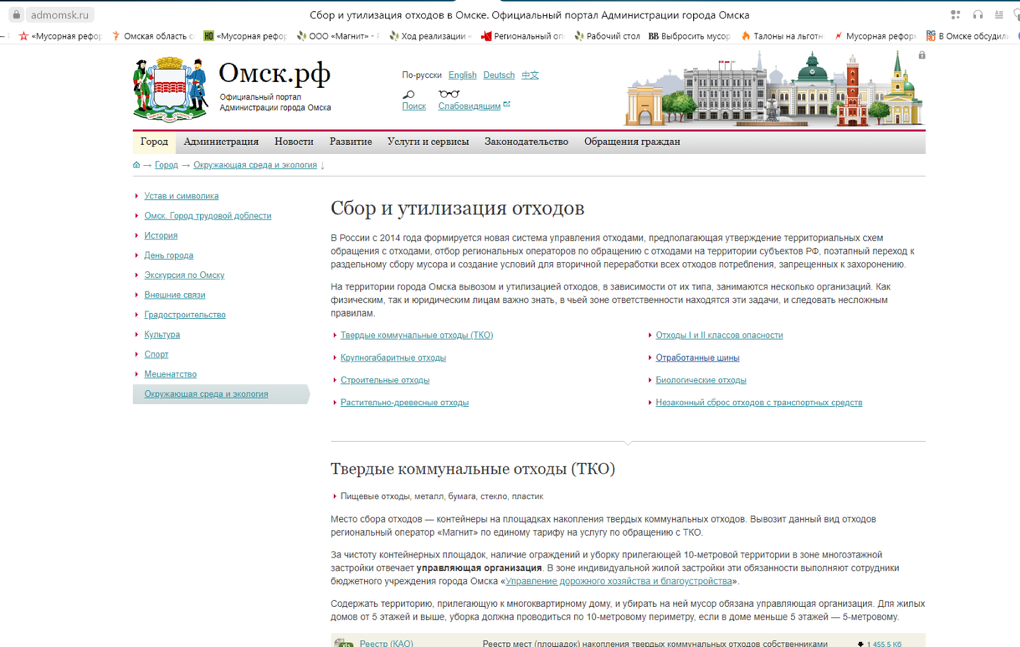Open the Ход реализации bookmark
The height and width of the screenshot is (647, 1020).
pyautogui.click(x=430, y=36)
